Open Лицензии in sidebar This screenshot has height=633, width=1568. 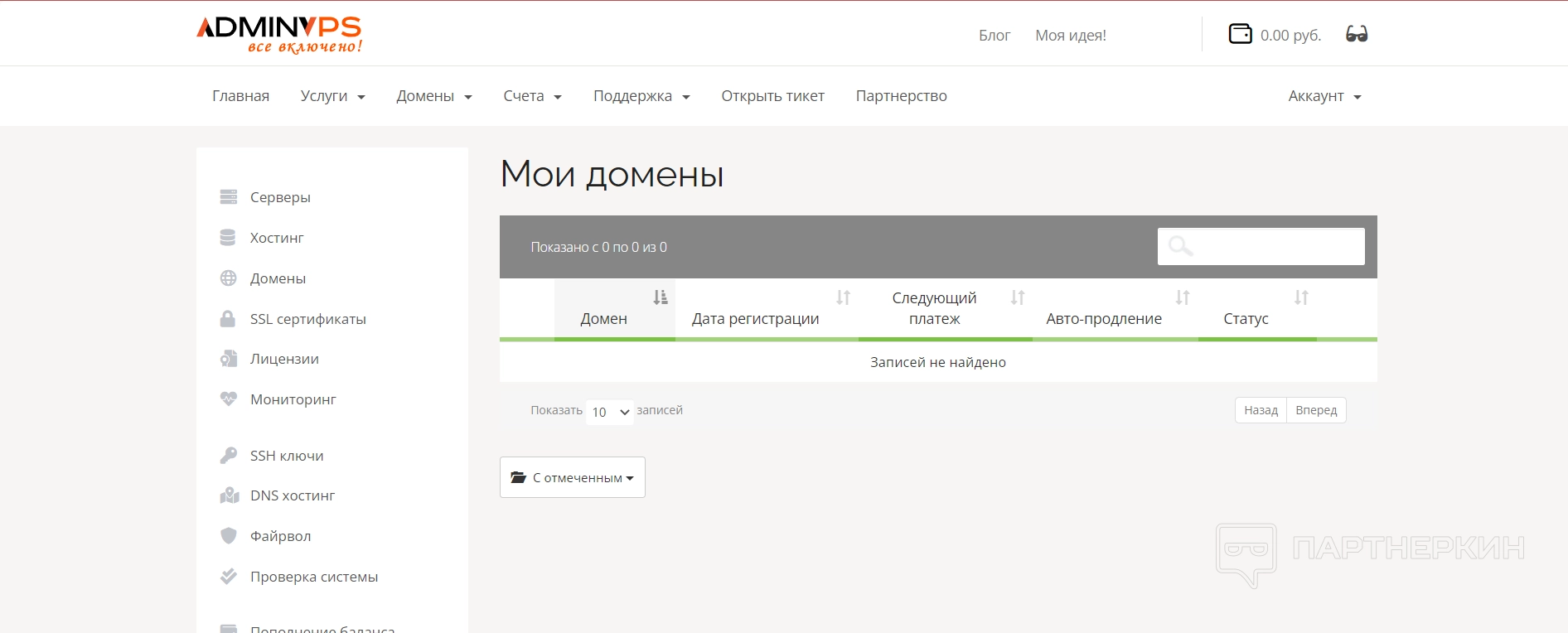(x=284, y=359)
